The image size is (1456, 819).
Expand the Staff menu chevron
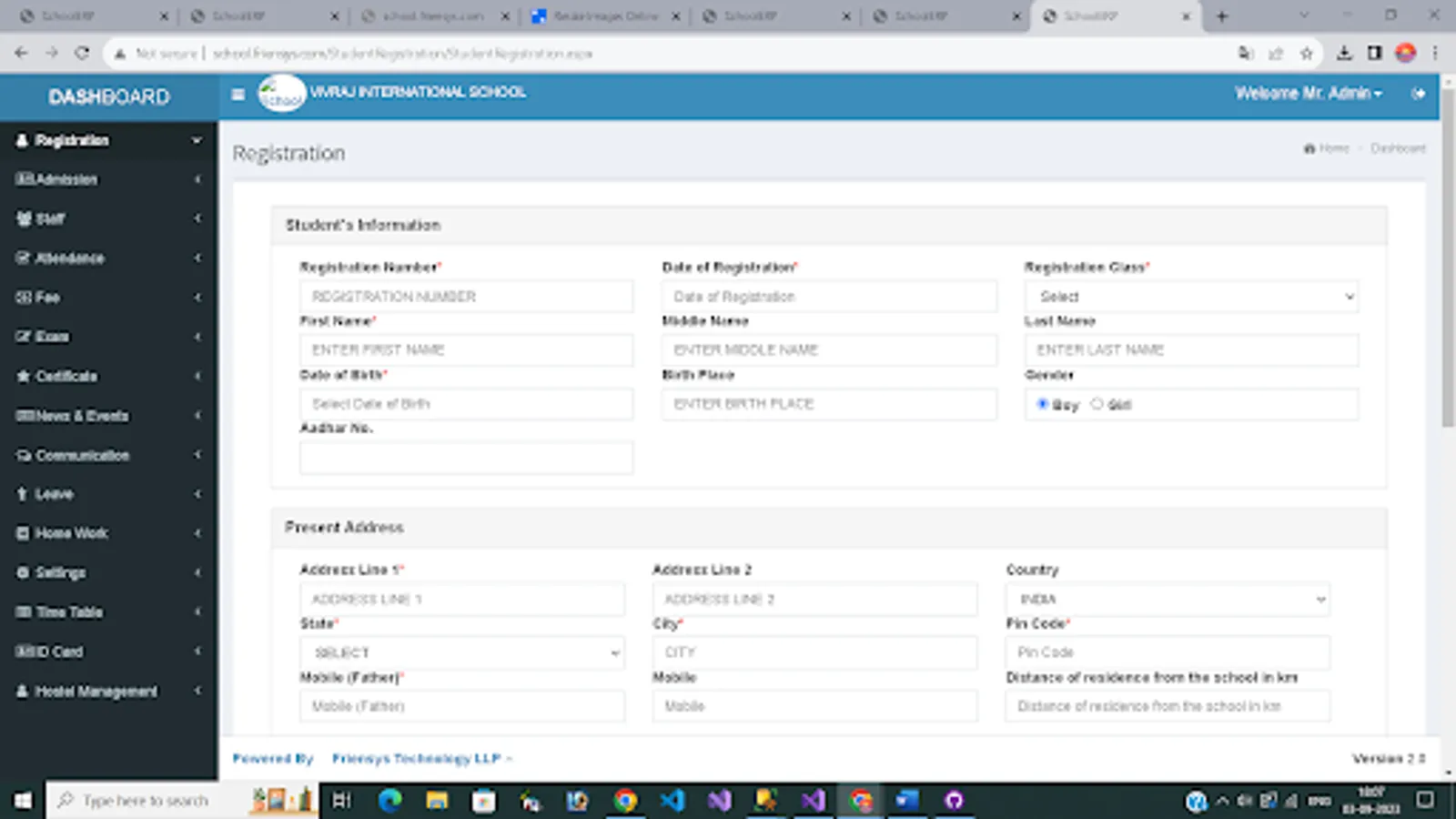pyautogui.click(x=197, y=218)
